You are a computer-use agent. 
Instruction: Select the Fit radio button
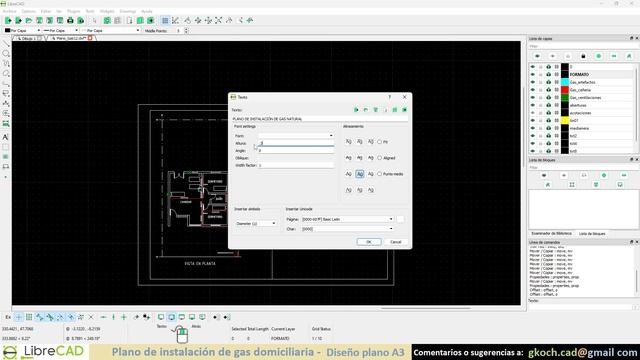380,142
